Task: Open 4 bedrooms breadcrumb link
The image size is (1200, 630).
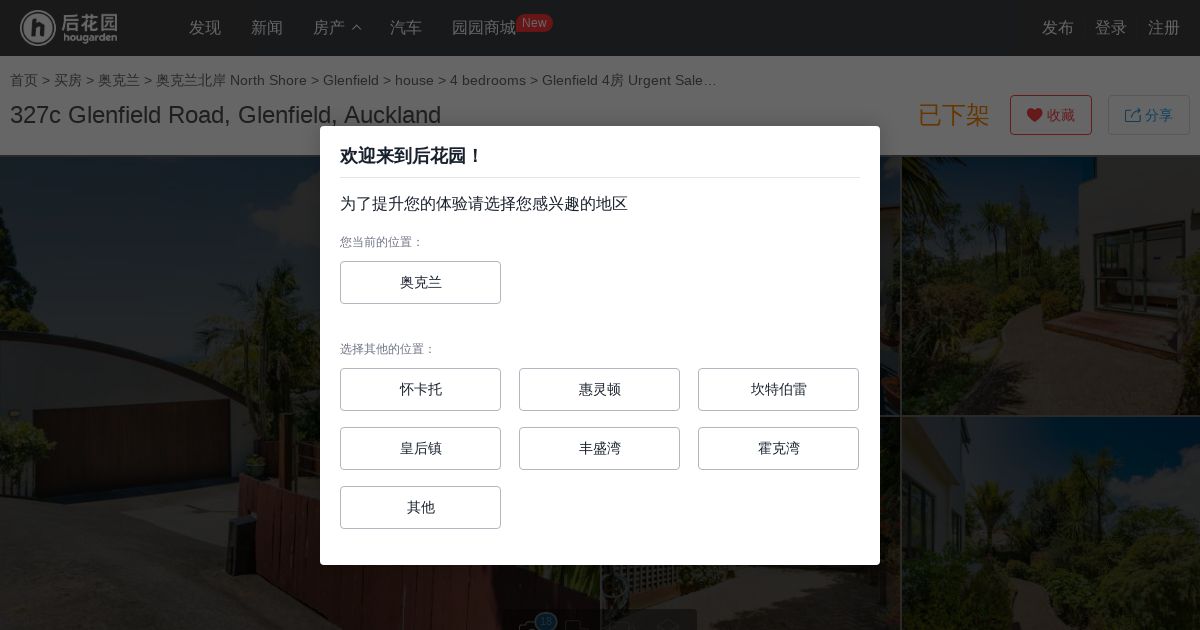Action: (488, 80)
